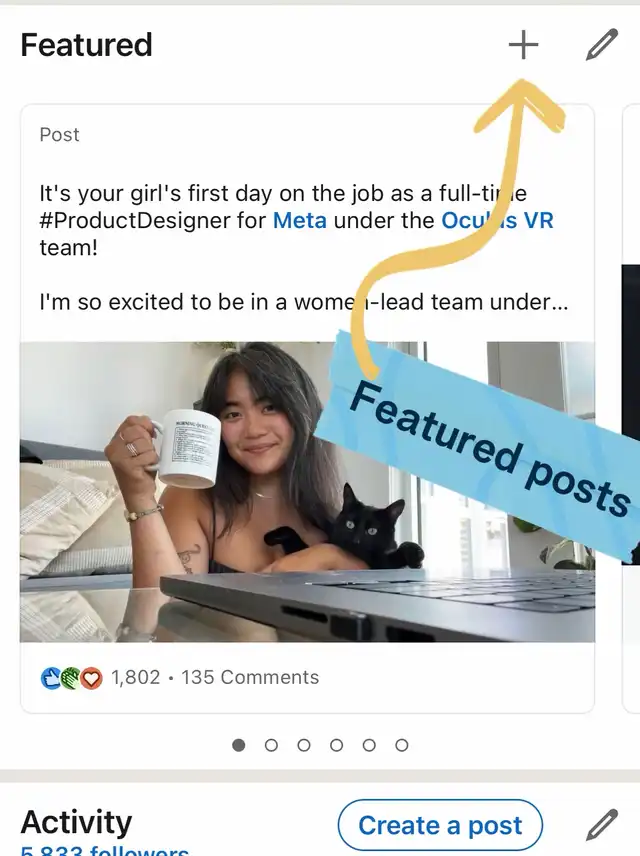This screenshot has height=856, width=640.
Task: Click the plus icon to add a featured item
Action: [523, 45]
